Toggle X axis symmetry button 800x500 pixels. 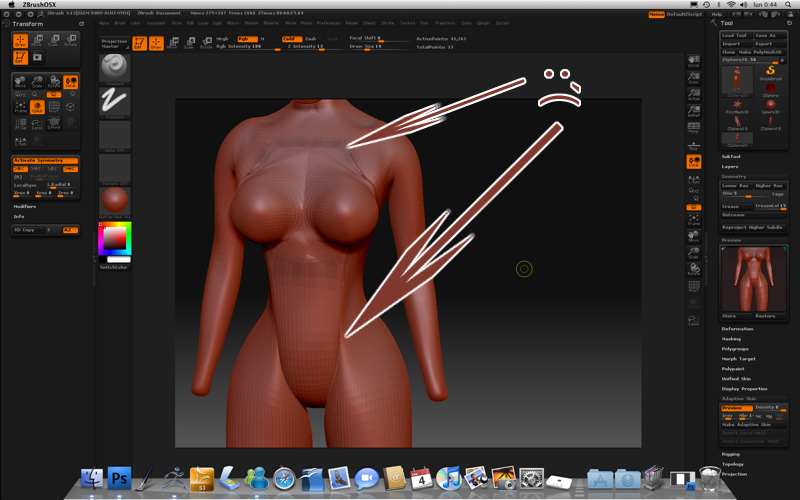[x=20, y=168]
